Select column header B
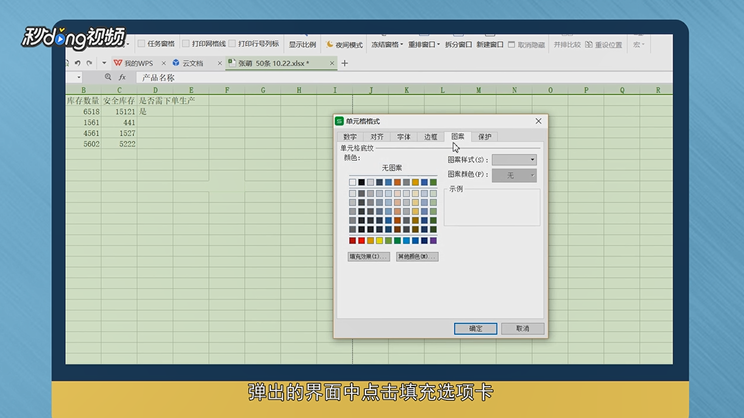Screen dimensions: 744x418 point(84,90)
